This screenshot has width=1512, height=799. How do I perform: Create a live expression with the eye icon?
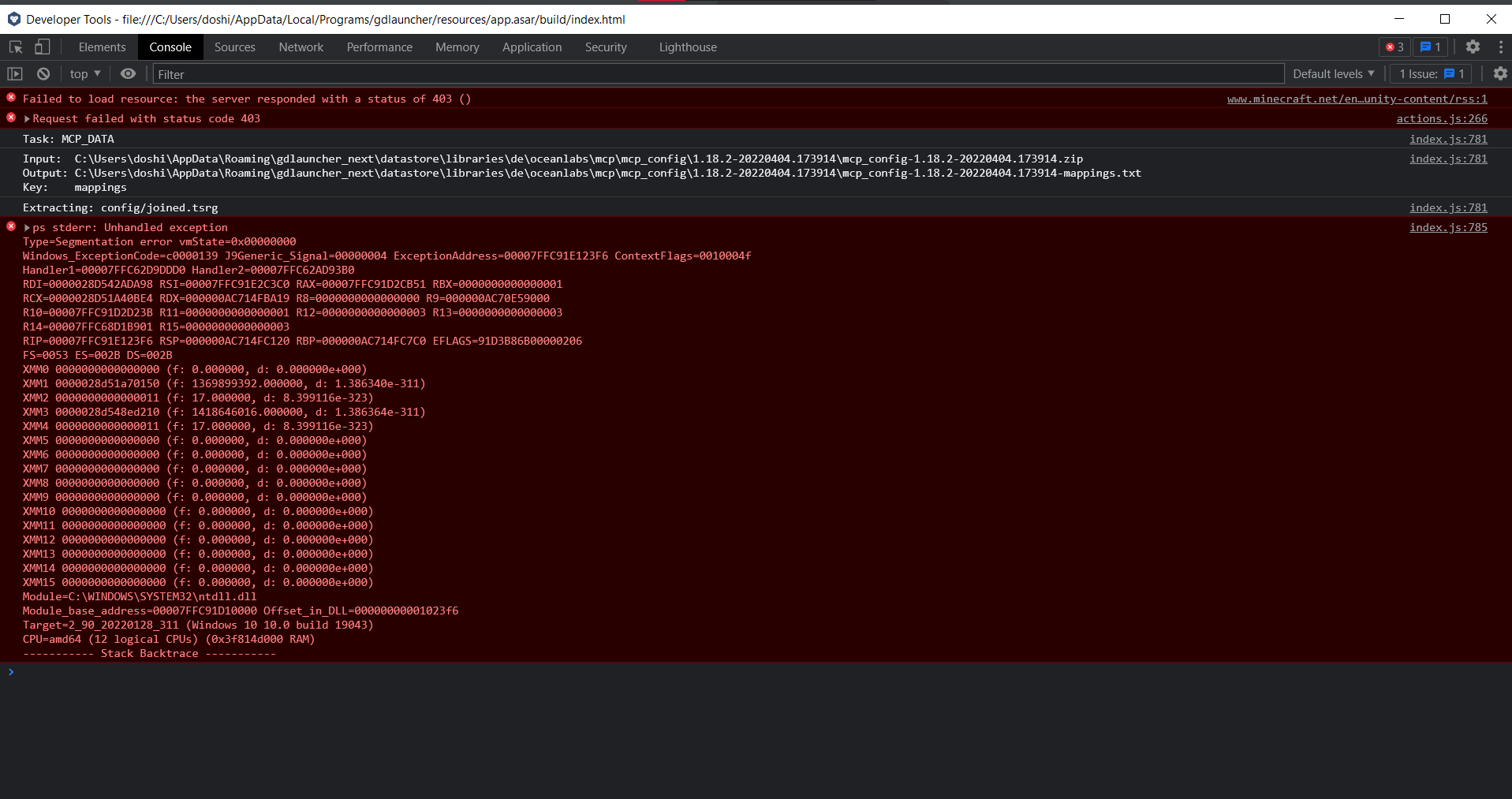128,73
